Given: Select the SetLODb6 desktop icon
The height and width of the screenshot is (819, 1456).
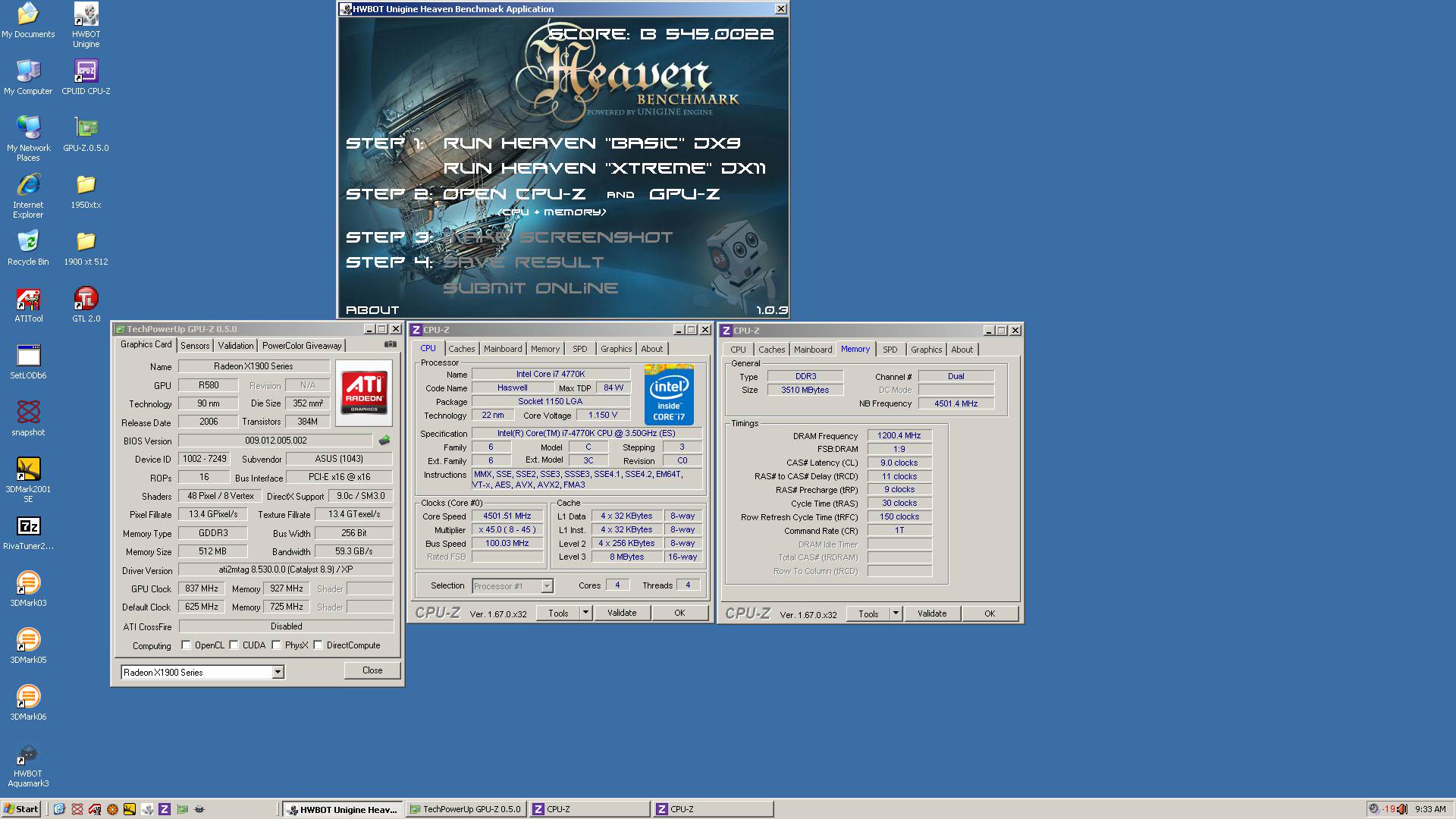Looking at the screenshot, I should pos(28,362).
